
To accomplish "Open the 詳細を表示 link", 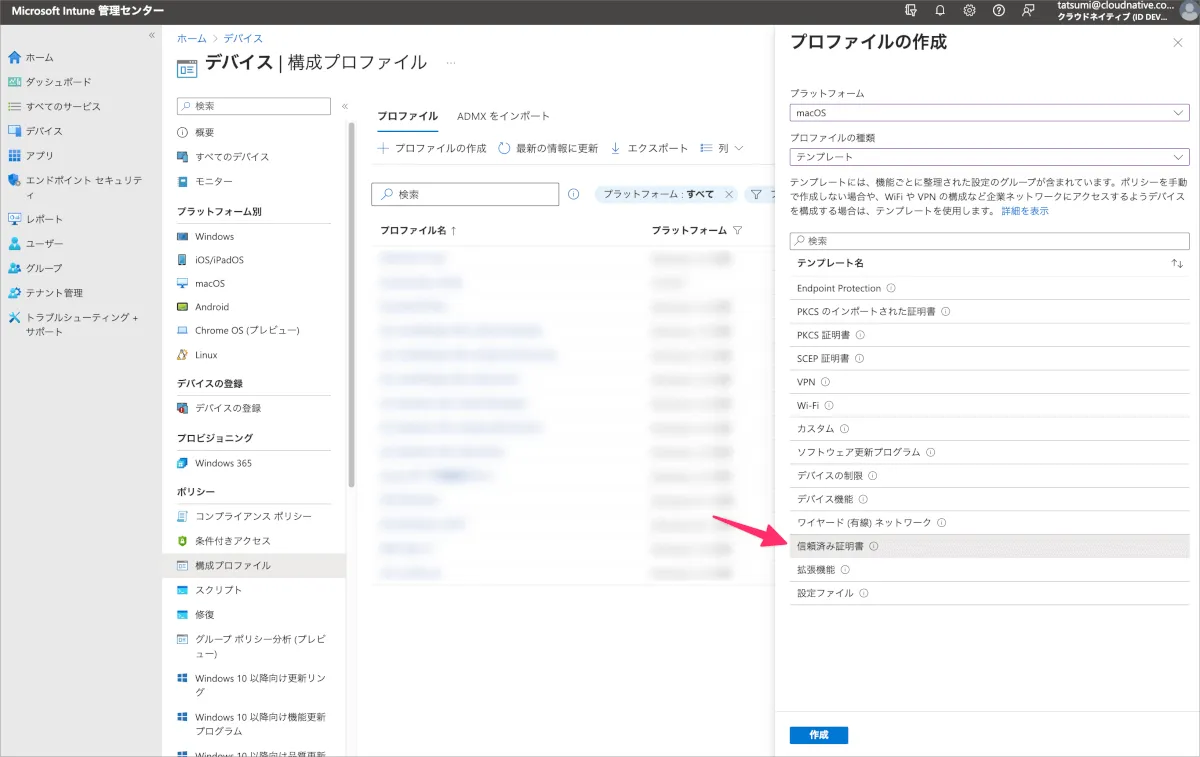I will point(1025,211).
